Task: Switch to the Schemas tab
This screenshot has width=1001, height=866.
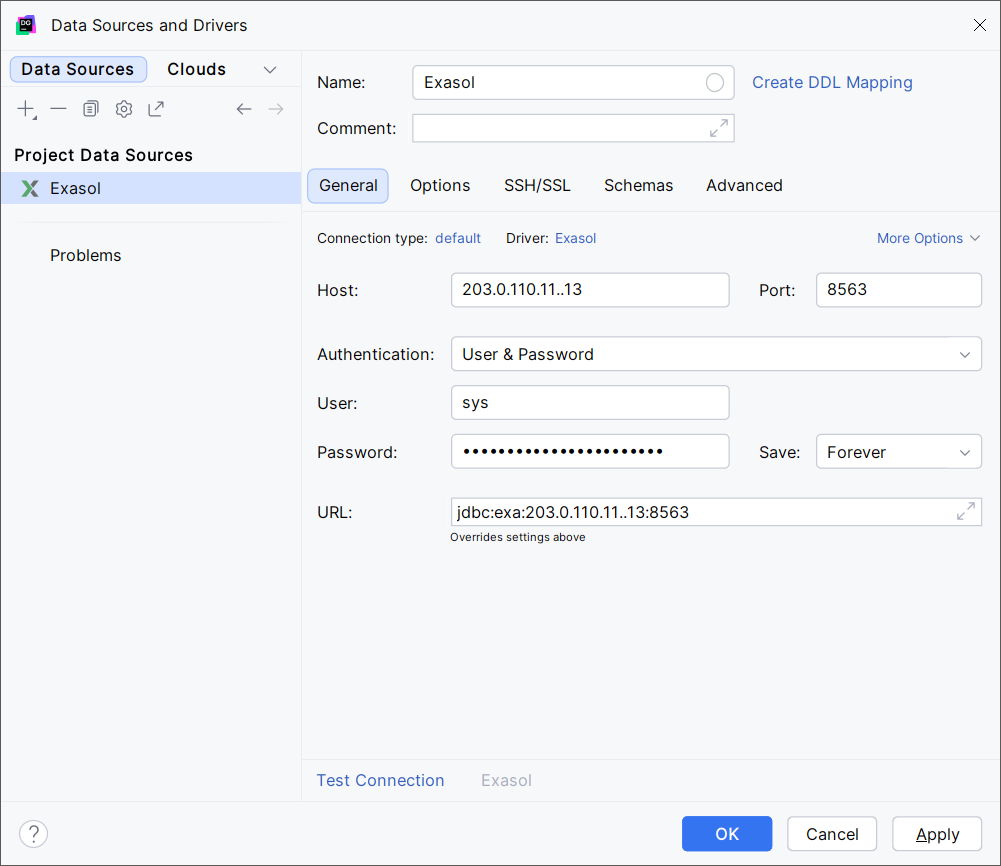Action: click(x=638, y=185)
